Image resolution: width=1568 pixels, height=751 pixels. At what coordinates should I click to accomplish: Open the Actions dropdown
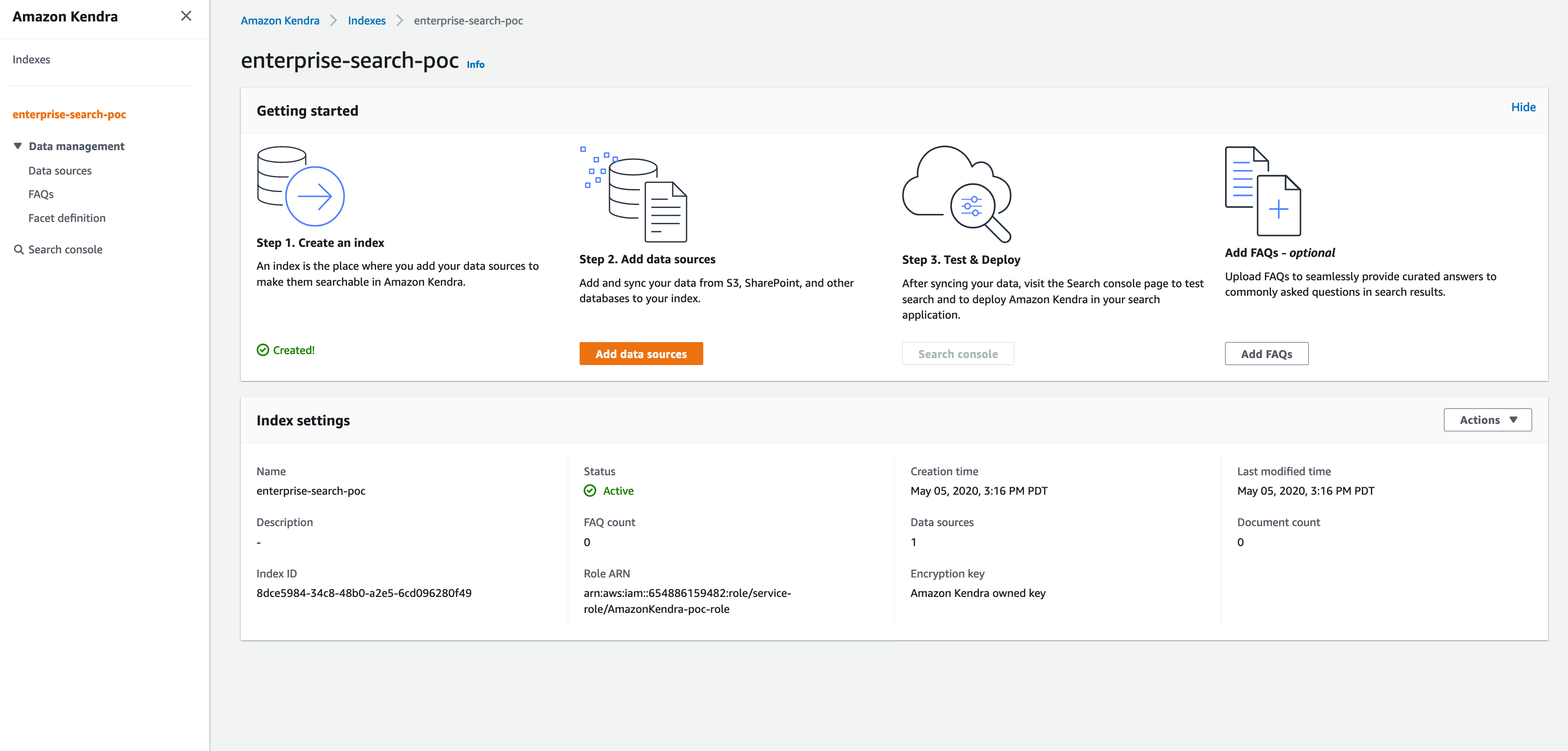[1488, 420]
